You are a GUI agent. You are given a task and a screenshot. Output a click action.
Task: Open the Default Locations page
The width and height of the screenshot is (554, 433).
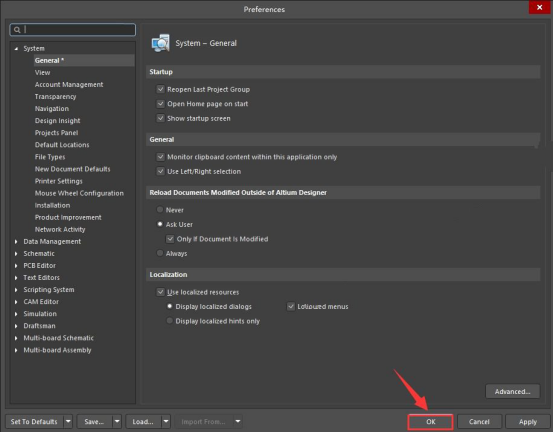click(62, 145)
